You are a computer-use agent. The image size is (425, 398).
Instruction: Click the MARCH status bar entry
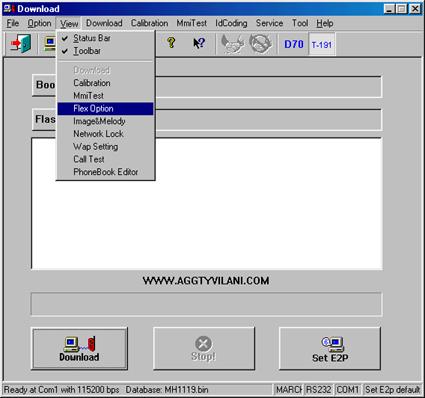(x=289, y=389)
